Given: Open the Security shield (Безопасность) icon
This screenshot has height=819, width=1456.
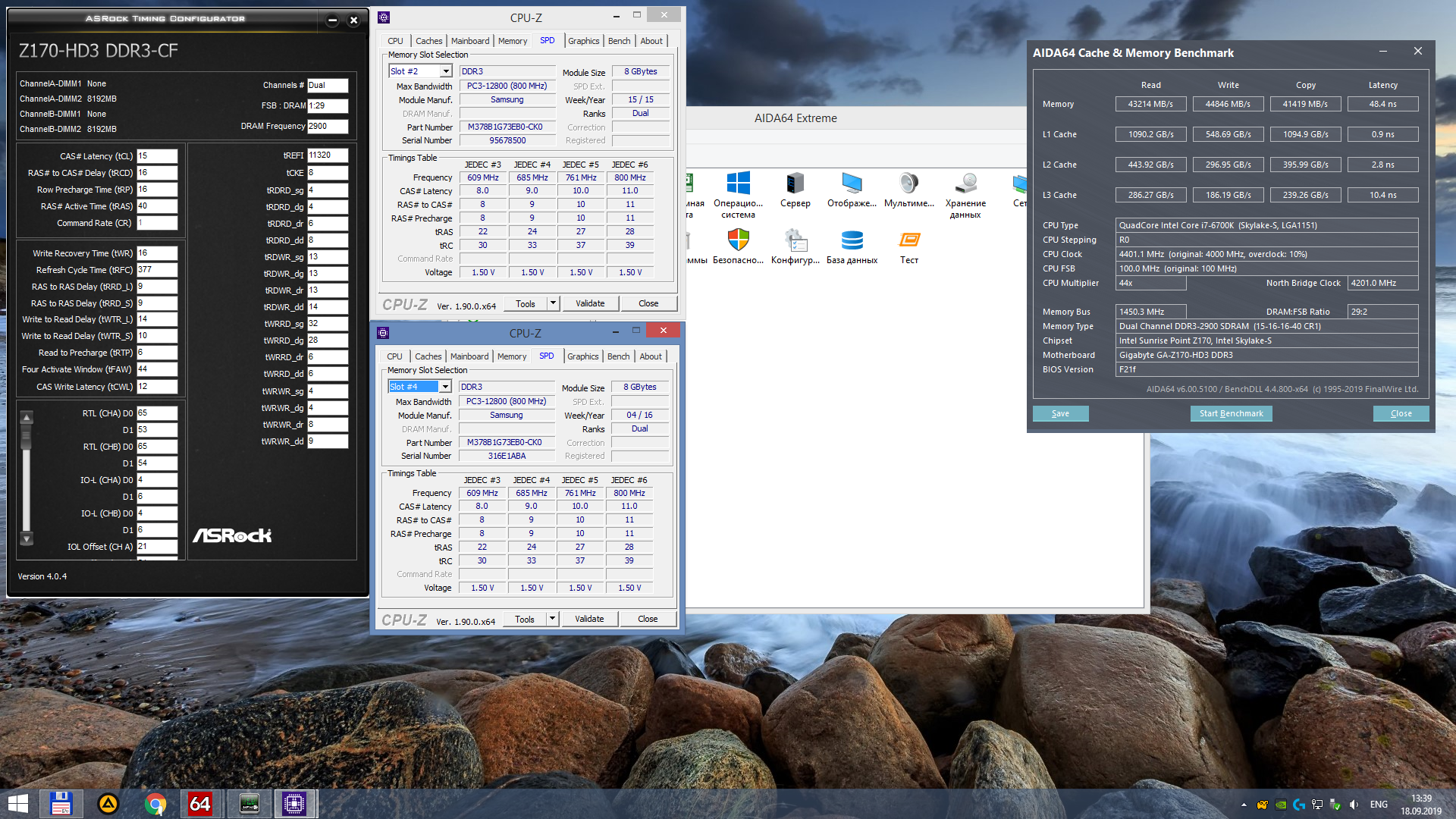Looking at the screenshot, I should (x=738, y=240).
